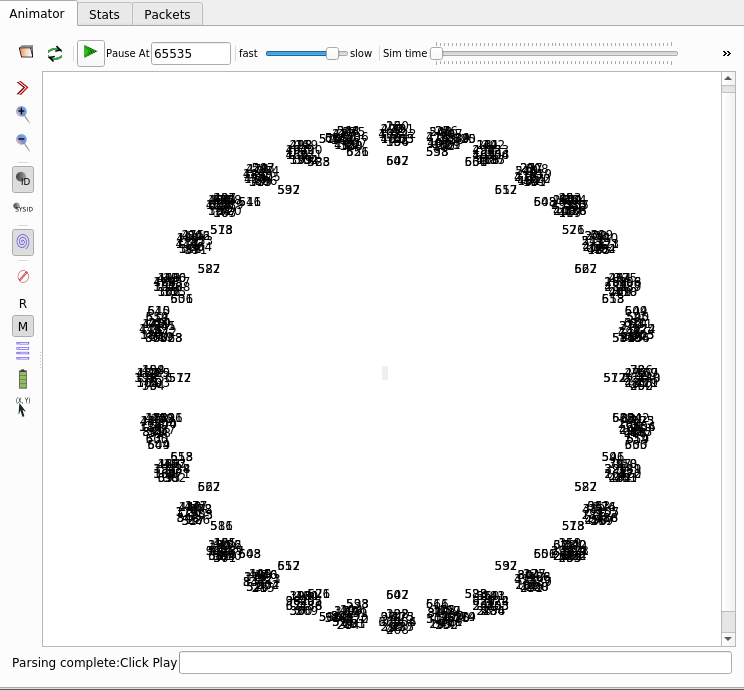Click the R reset button
Image resolution: width=744 pixels, height=690 pixels.
[x=23, y=303]
